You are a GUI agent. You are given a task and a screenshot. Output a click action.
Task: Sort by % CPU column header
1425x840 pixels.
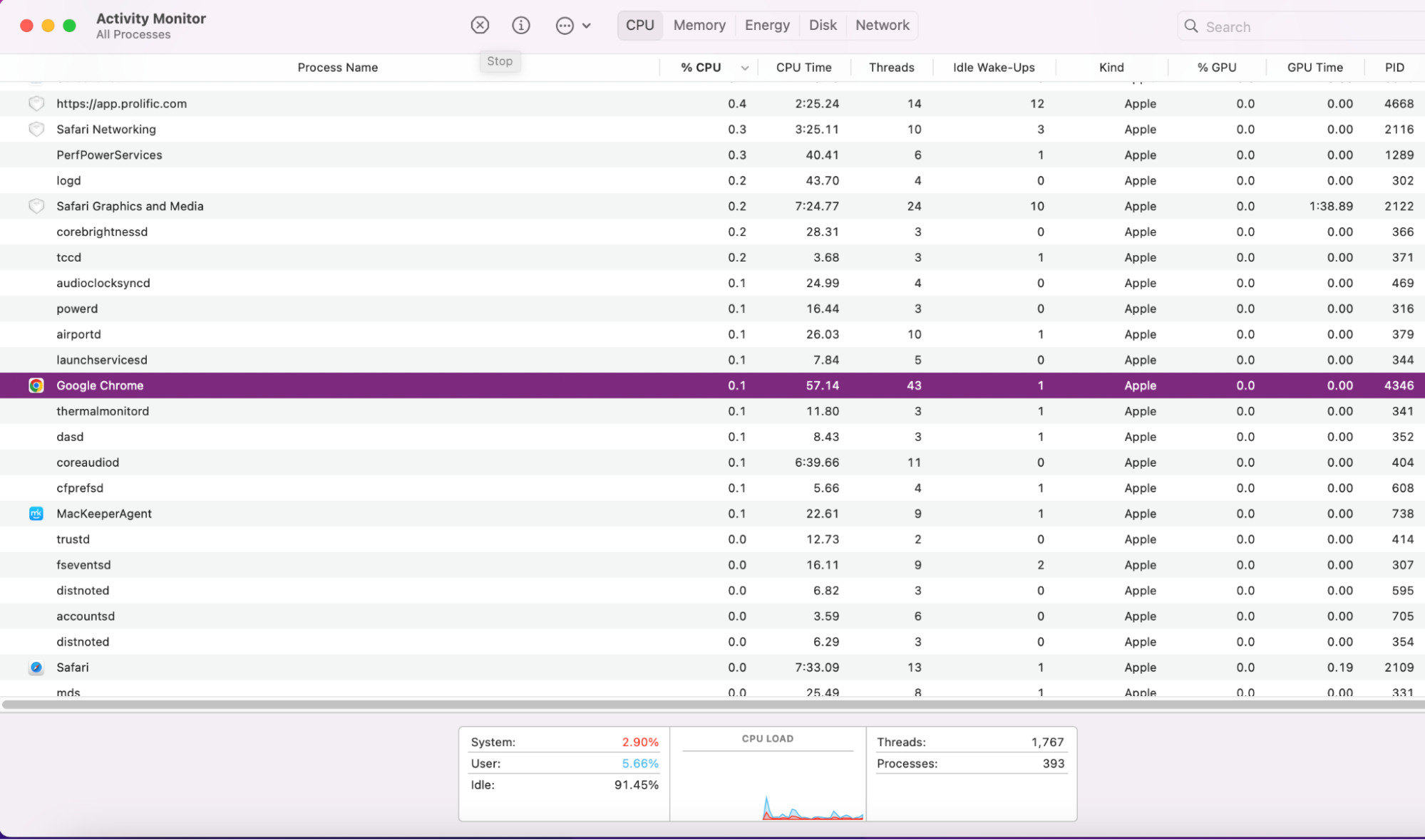(x=701, y=67)
